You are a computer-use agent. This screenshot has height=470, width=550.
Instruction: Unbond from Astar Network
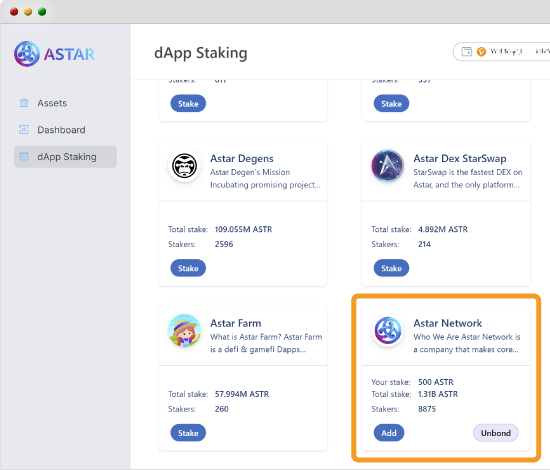[496, 433]
